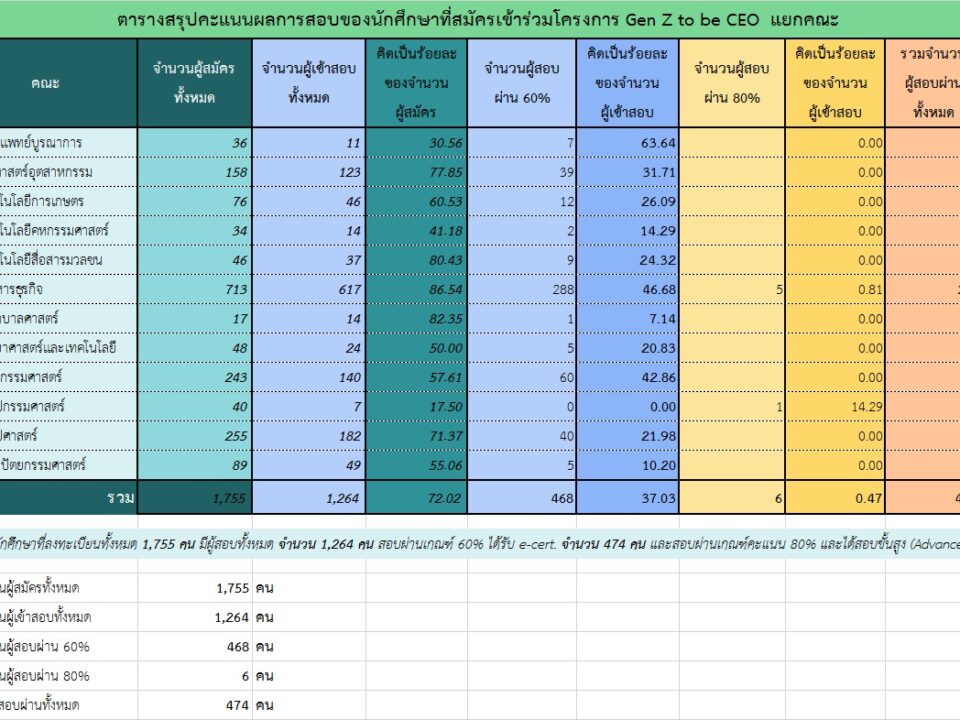This screenshot has width=960, height=720.
Task: Select the percentage cell 17.50
Action: click(416, 407)
